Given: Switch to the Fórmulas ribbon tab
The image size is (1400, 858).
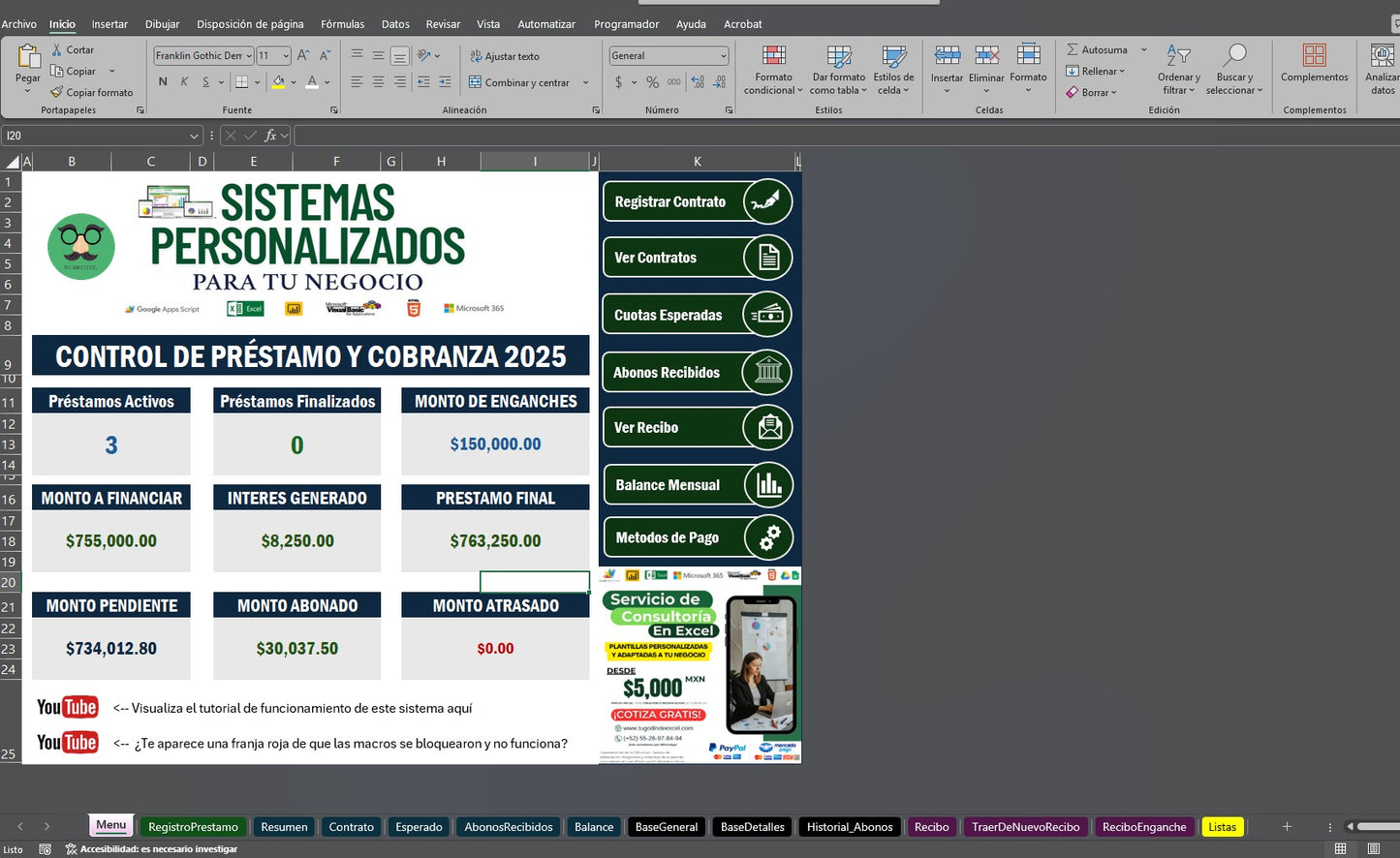Looking at the screenshot, I should tap(342, 23).
